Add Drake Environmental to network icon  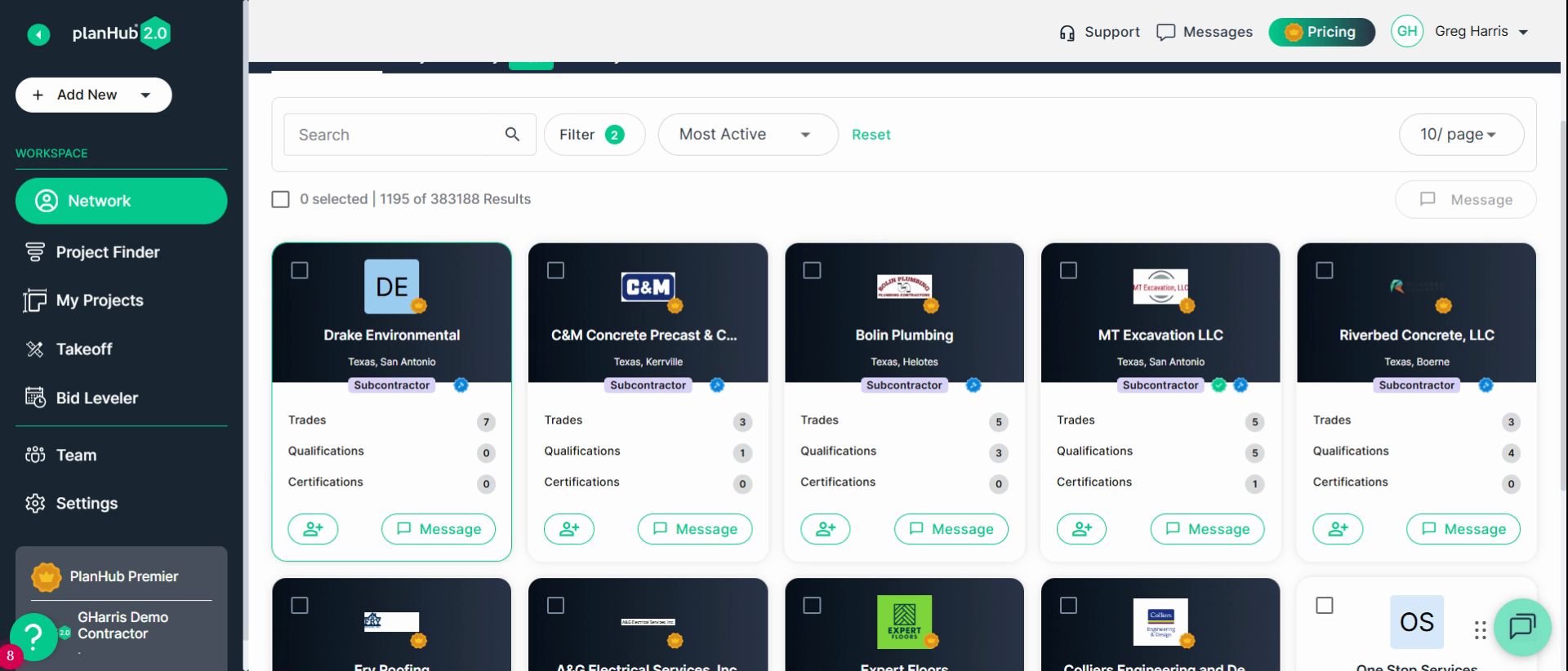click(x=313, y=529)
